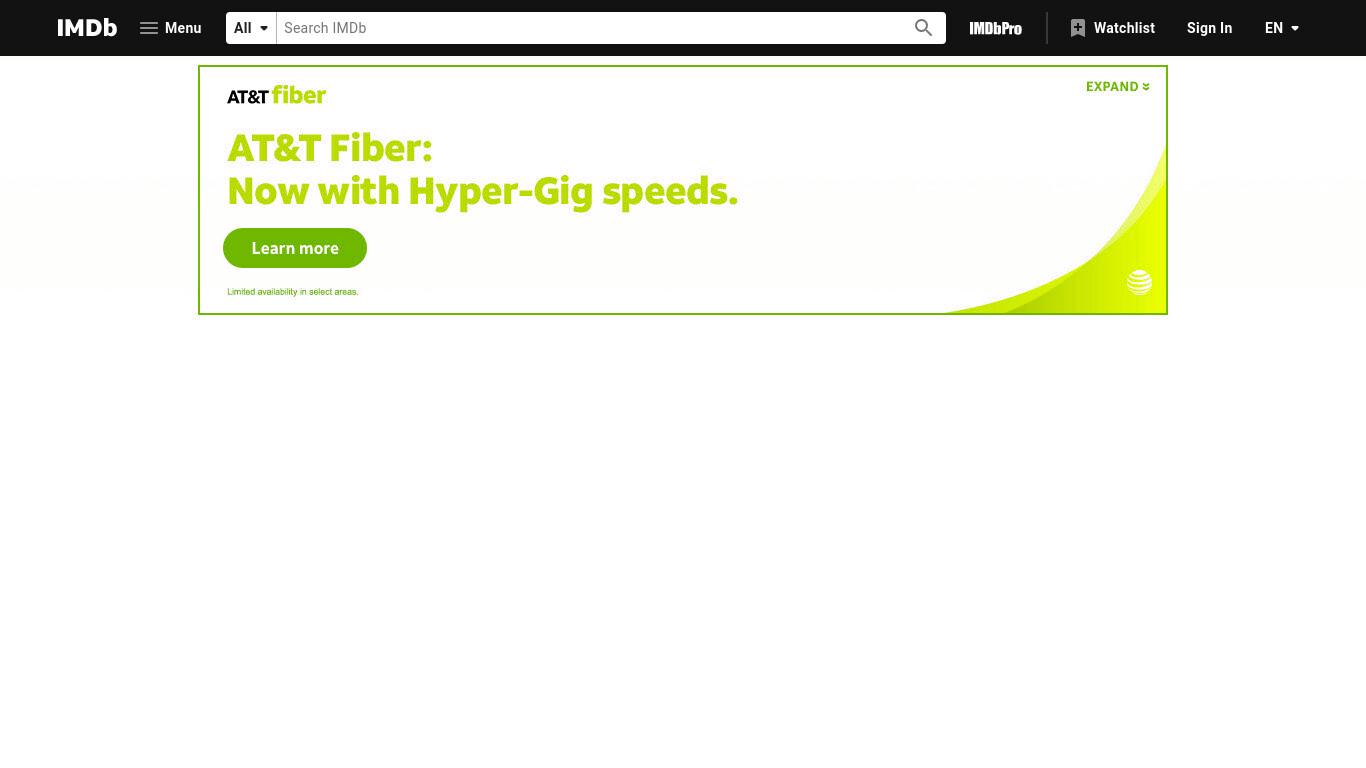1366x768 pixels.
Task: Open the hamburger Menu icon
Action: tap(149, 28)
